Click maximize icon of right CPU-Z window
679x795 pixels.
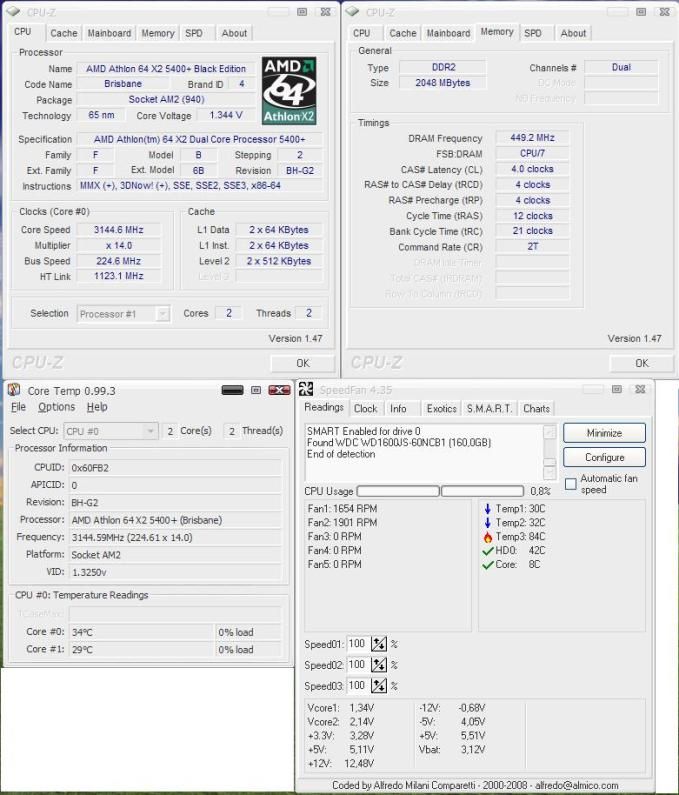pyautogui.click(x=641, y=12)
